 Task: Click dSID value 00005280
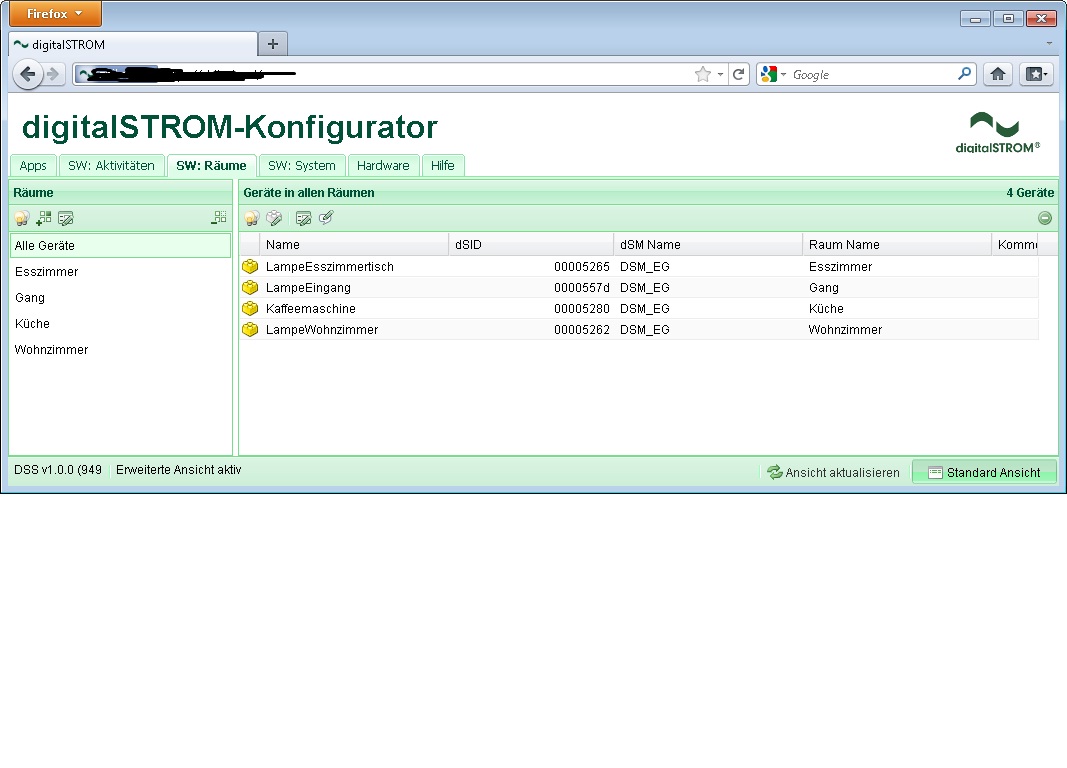581,309
